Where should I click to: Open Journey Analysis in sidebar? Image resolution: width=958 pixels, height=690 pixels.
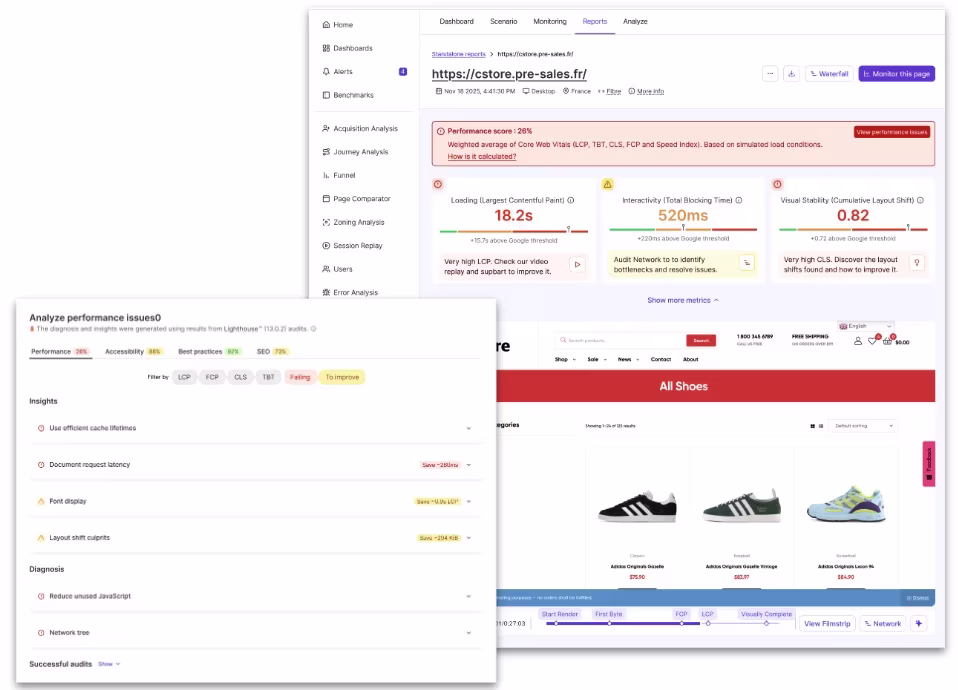tap(356, 152)
